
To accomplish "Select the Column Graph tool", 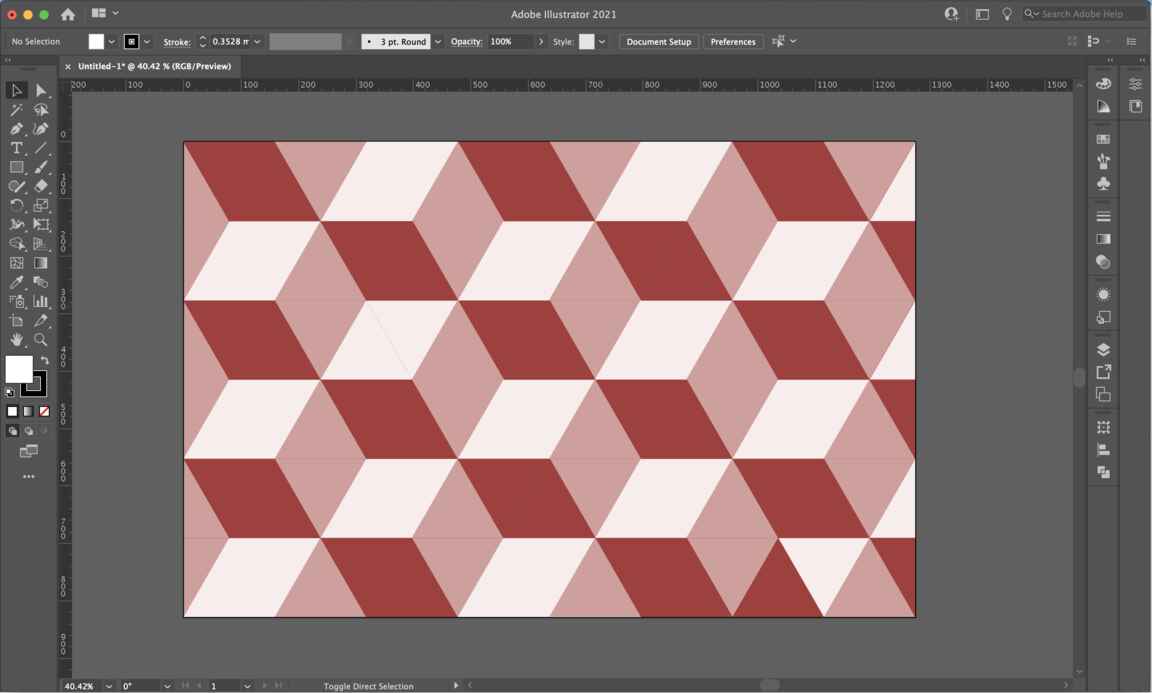I will [x=40, y=301].
